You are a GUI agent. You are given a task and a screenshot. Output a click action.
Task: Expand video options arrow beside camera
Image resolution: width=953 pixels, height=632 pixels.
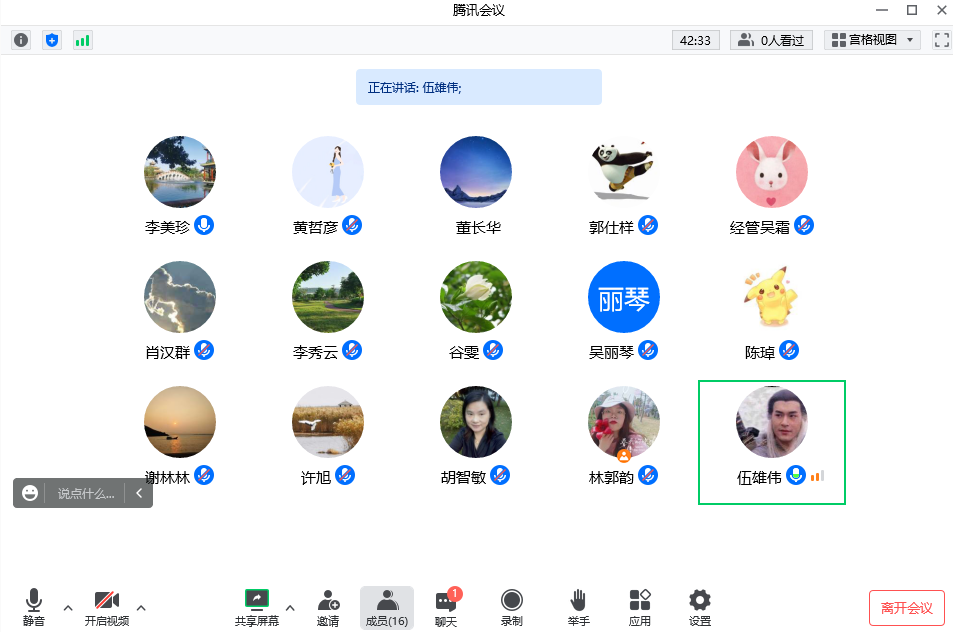(141, 607)
